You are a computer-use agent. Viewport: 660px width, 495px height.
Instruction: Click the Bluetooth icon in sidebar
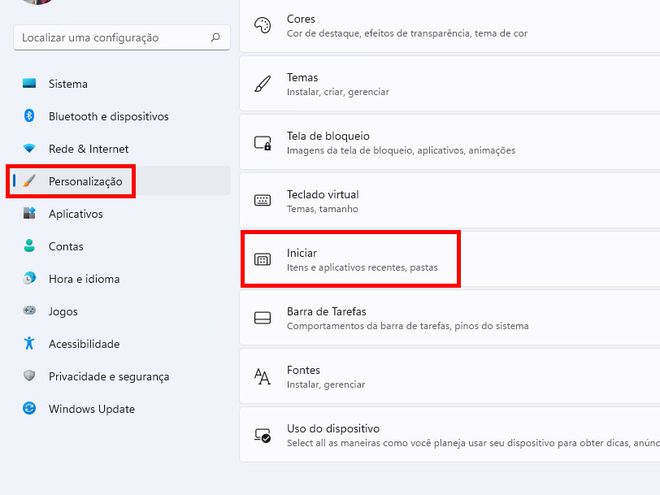pyautogui.click(x=29, y=115)
